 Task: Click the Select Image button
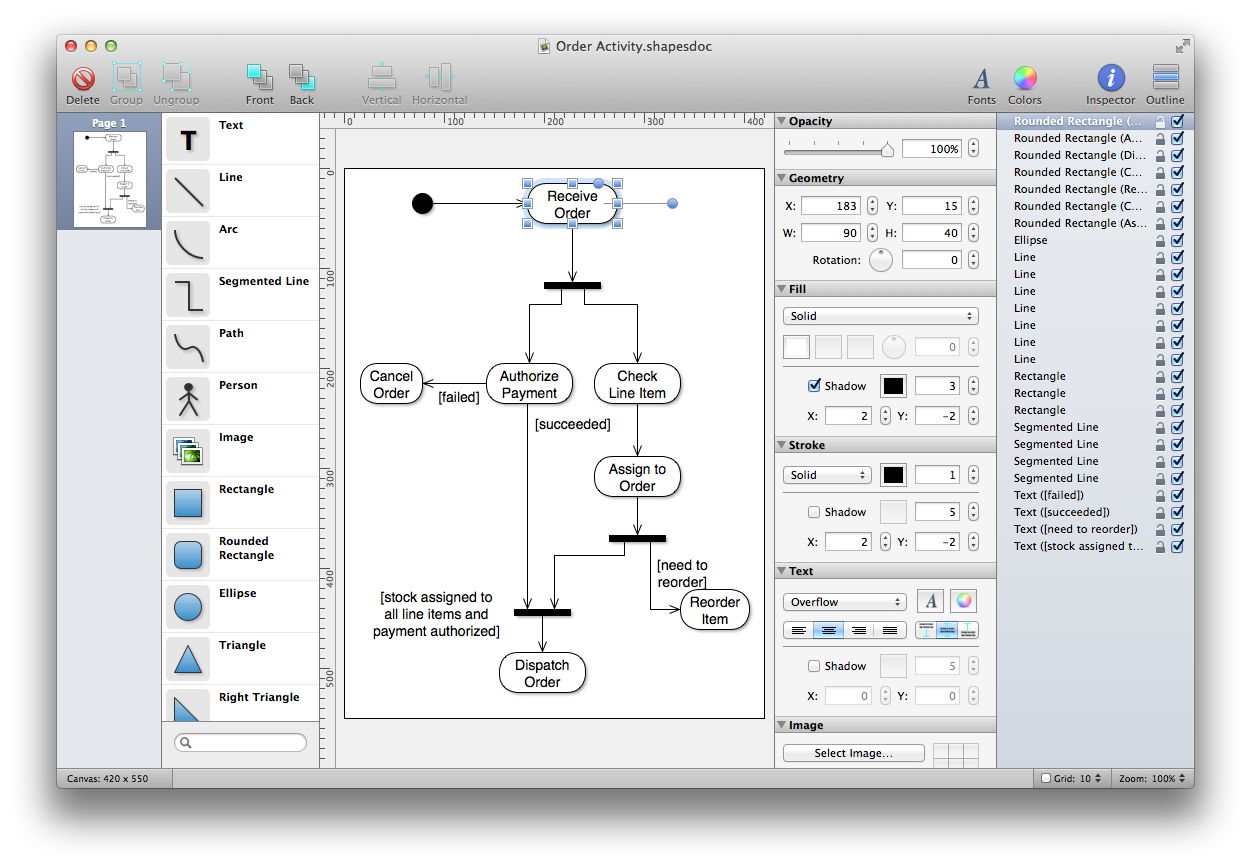tap(853, 752)
